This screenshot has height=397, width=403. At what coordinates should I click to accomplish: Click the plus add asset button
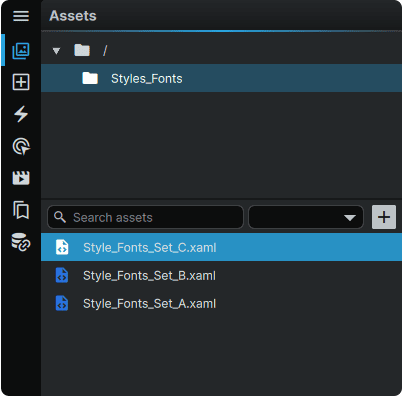point(384,217)
